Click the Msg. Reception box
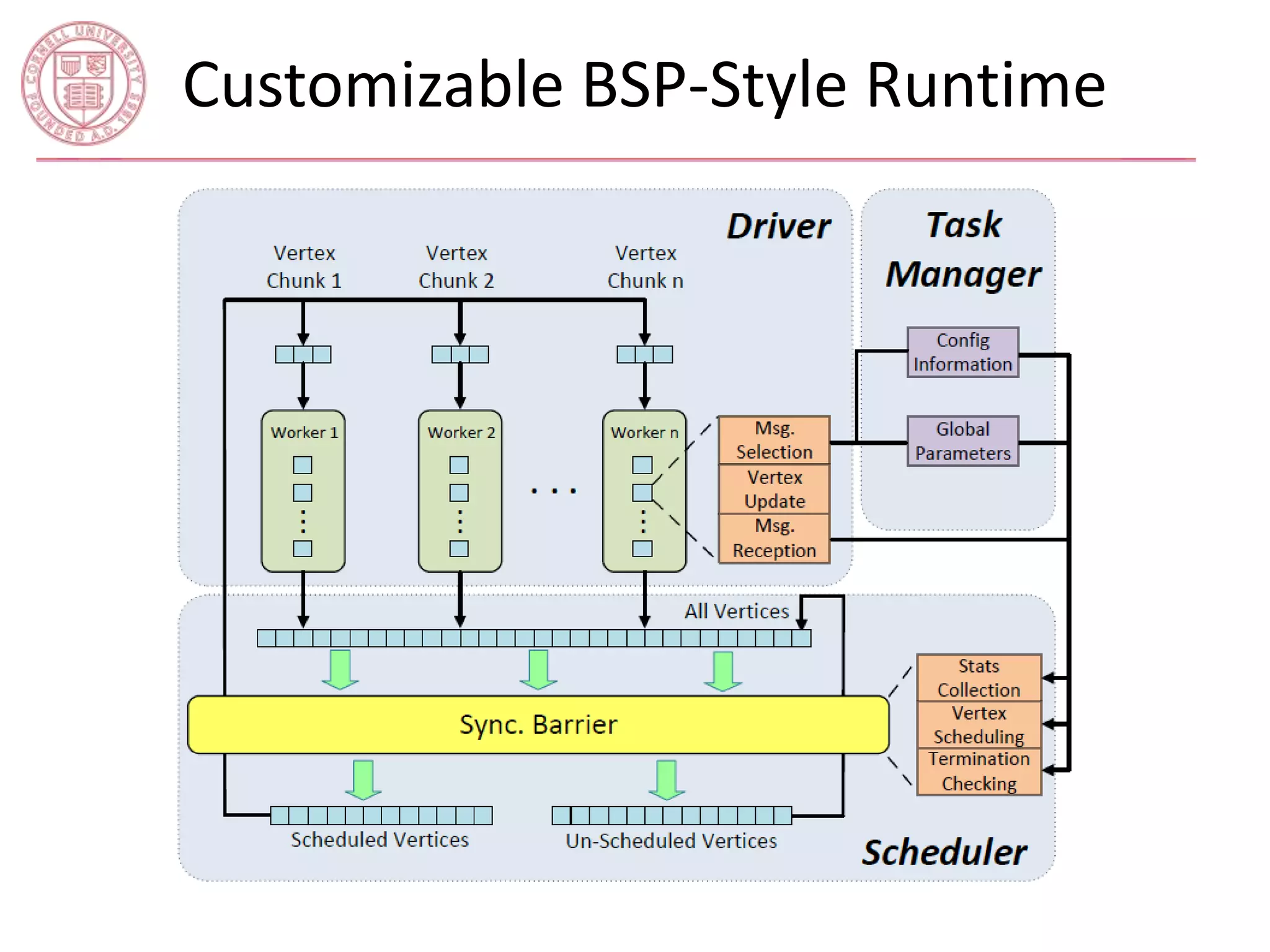 [774, 538]
